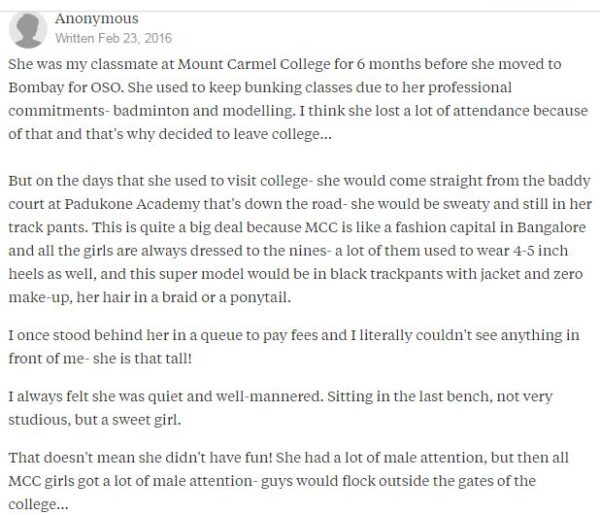Click the phrase "badminton and modelling"

pyautogui.click(x=204, y=111)
